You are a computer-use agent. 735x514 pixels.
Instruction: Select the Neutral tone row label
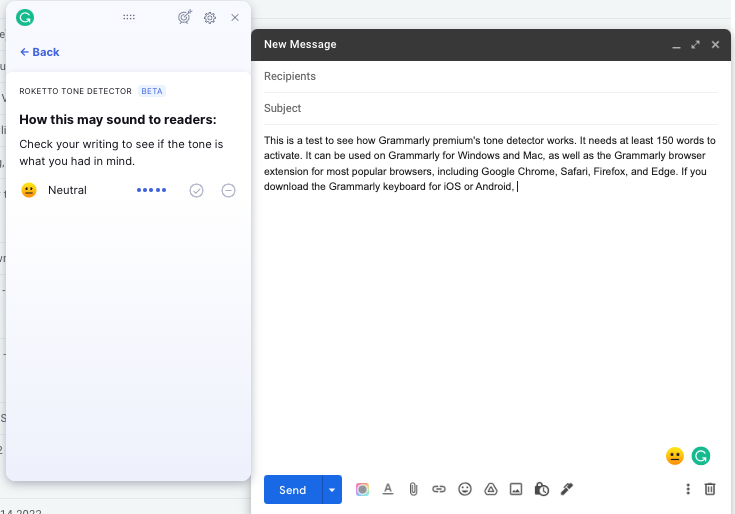point(68,190)
